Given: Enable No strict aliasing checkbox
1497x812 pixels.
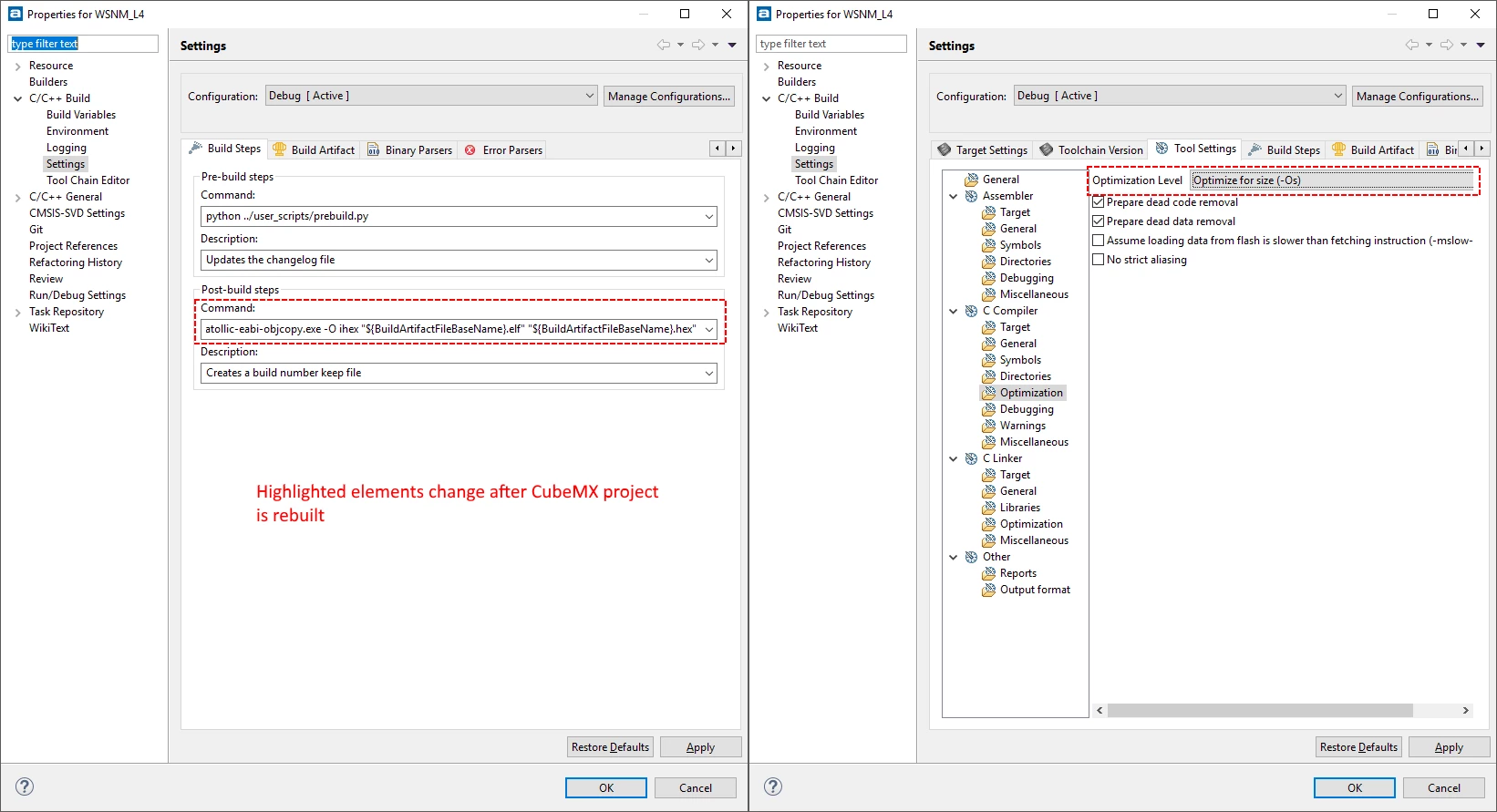Looking at the screenshot, I should click(1099, 260).
